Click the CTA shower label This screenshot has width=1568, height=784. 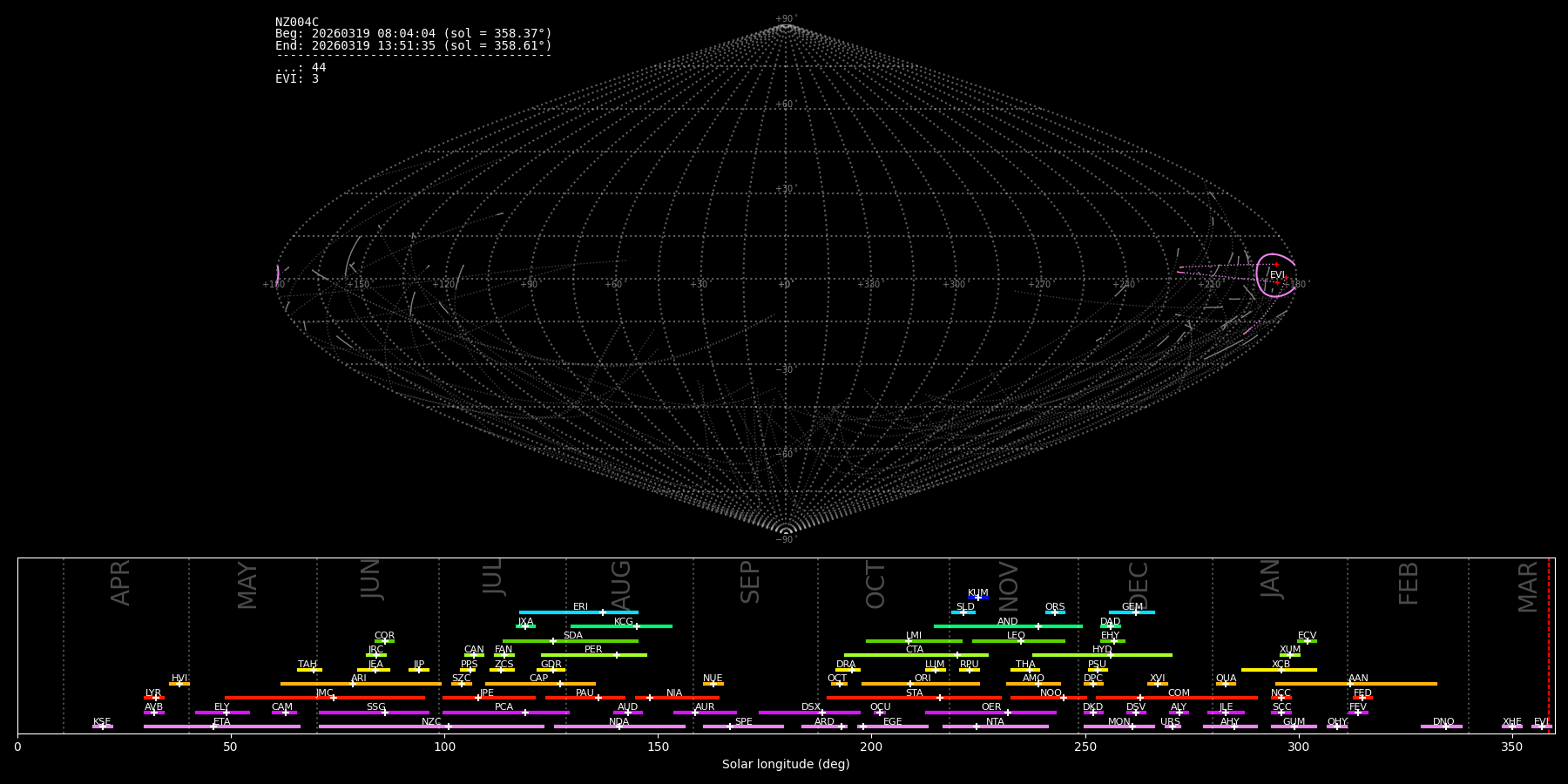(x=915, y=650)
